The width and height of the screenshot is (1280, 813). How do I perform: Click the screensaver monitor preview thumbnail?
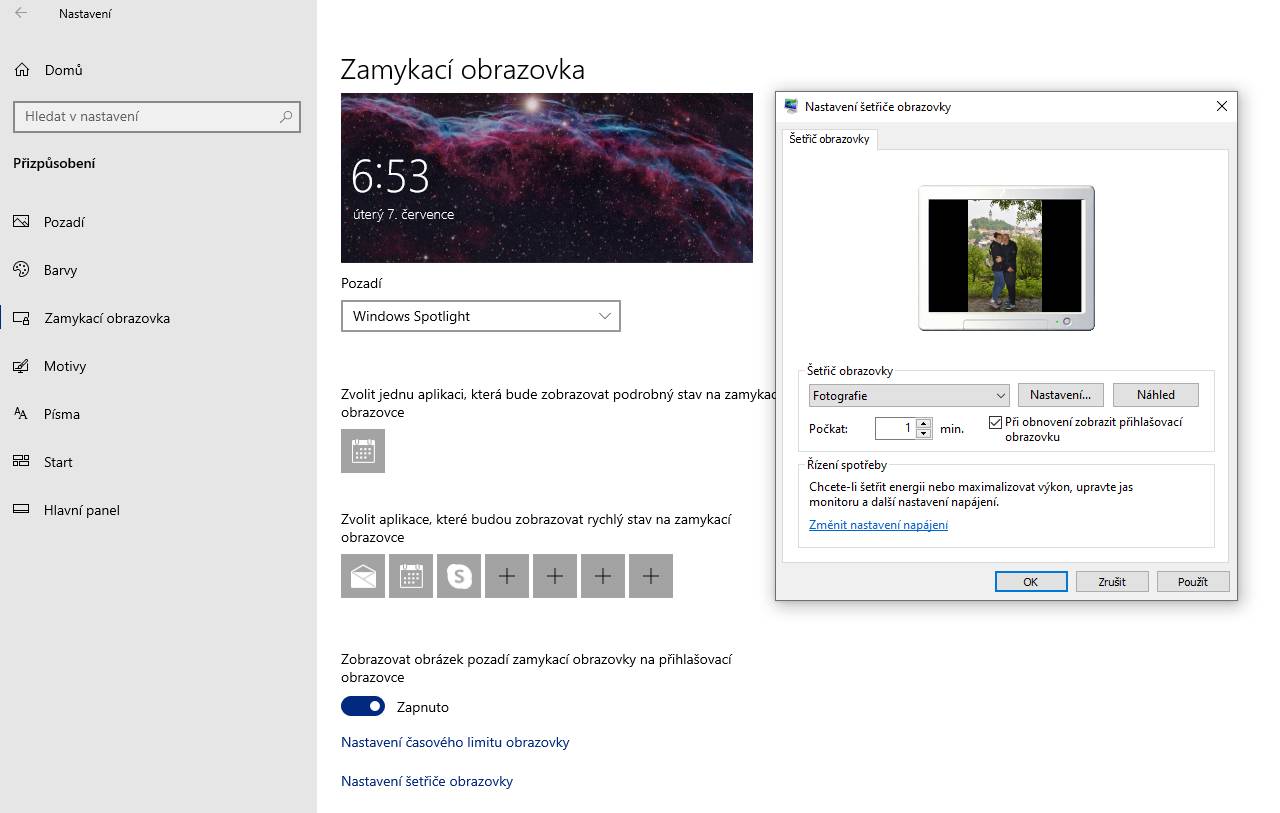point(1006,257)
